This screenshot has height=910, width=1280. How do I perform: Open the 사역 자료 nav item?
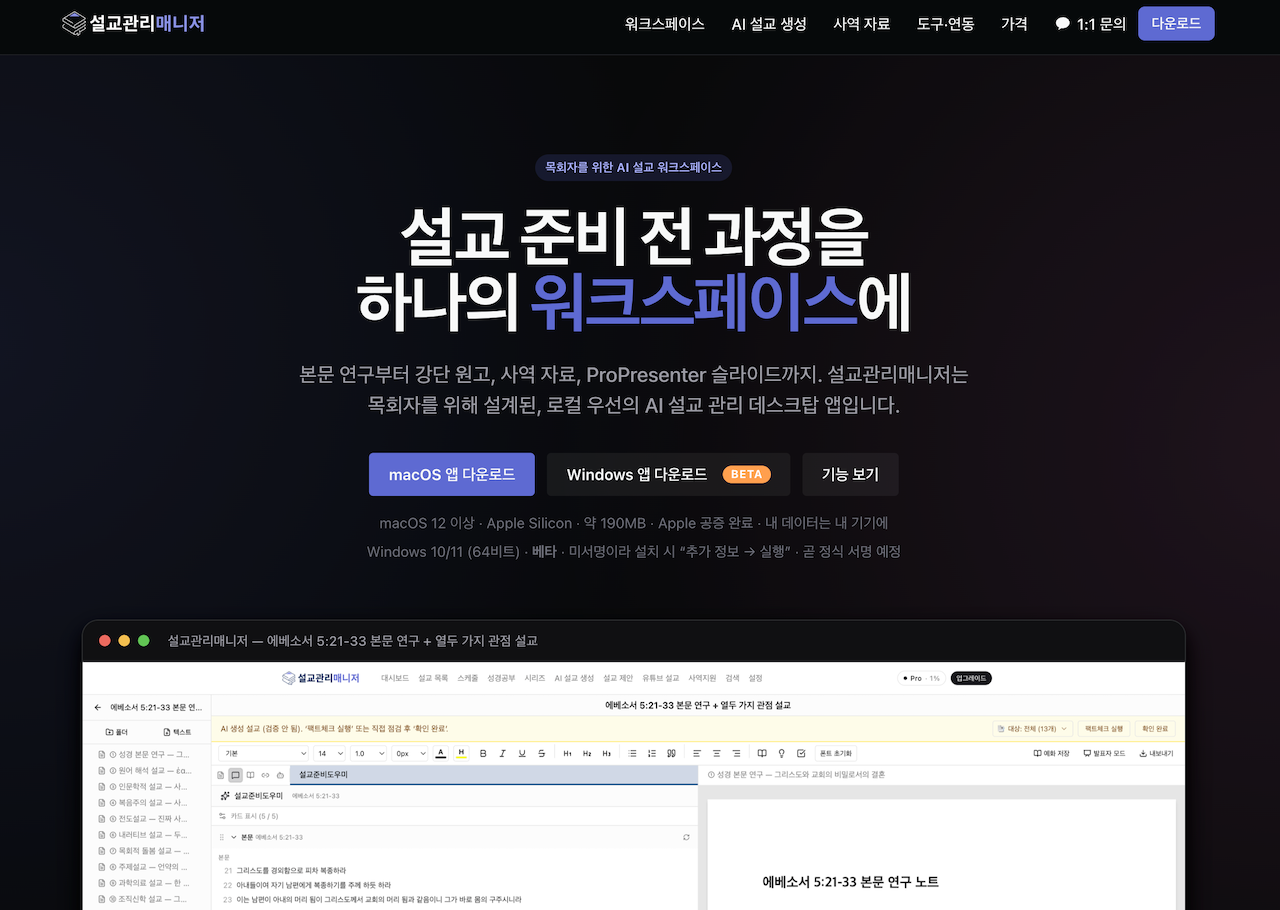coord(862,24)
